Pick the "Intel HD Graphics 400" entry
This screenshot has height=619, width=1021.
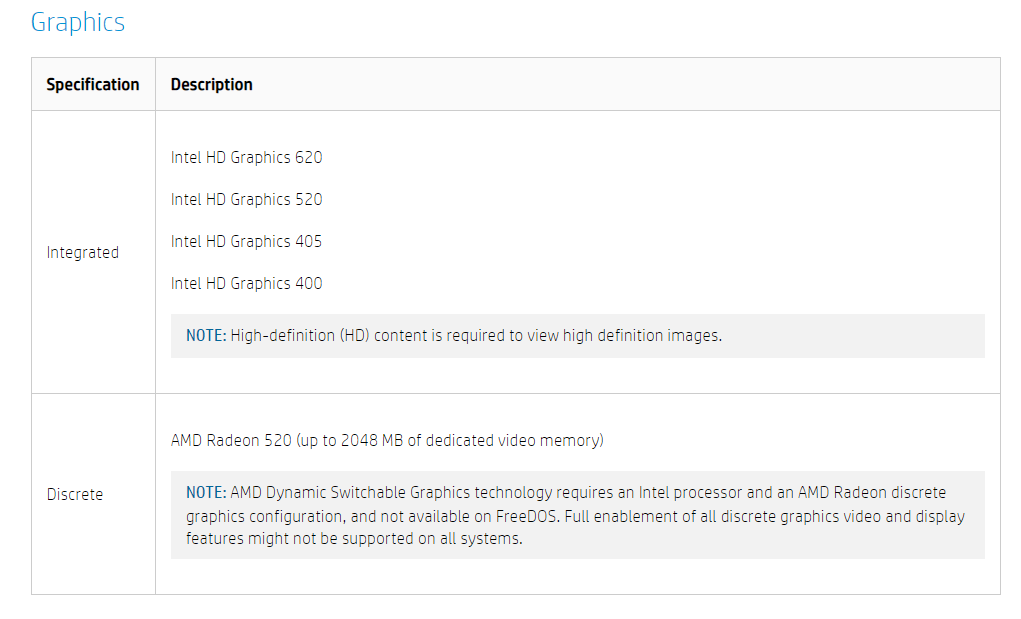click(247, 284)
